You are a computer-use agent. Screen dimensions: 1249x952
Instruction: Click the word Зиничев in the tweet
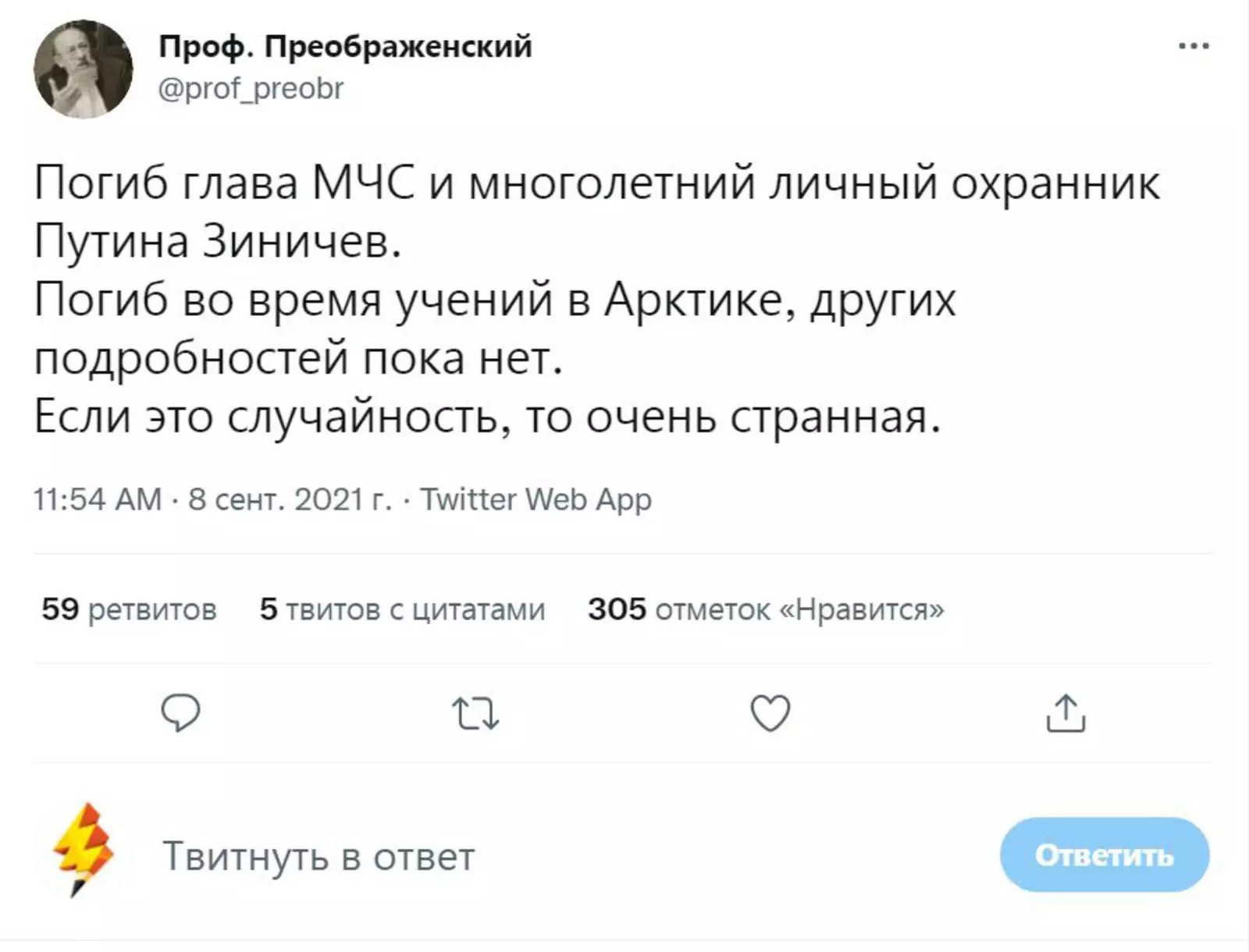(302, 242)
